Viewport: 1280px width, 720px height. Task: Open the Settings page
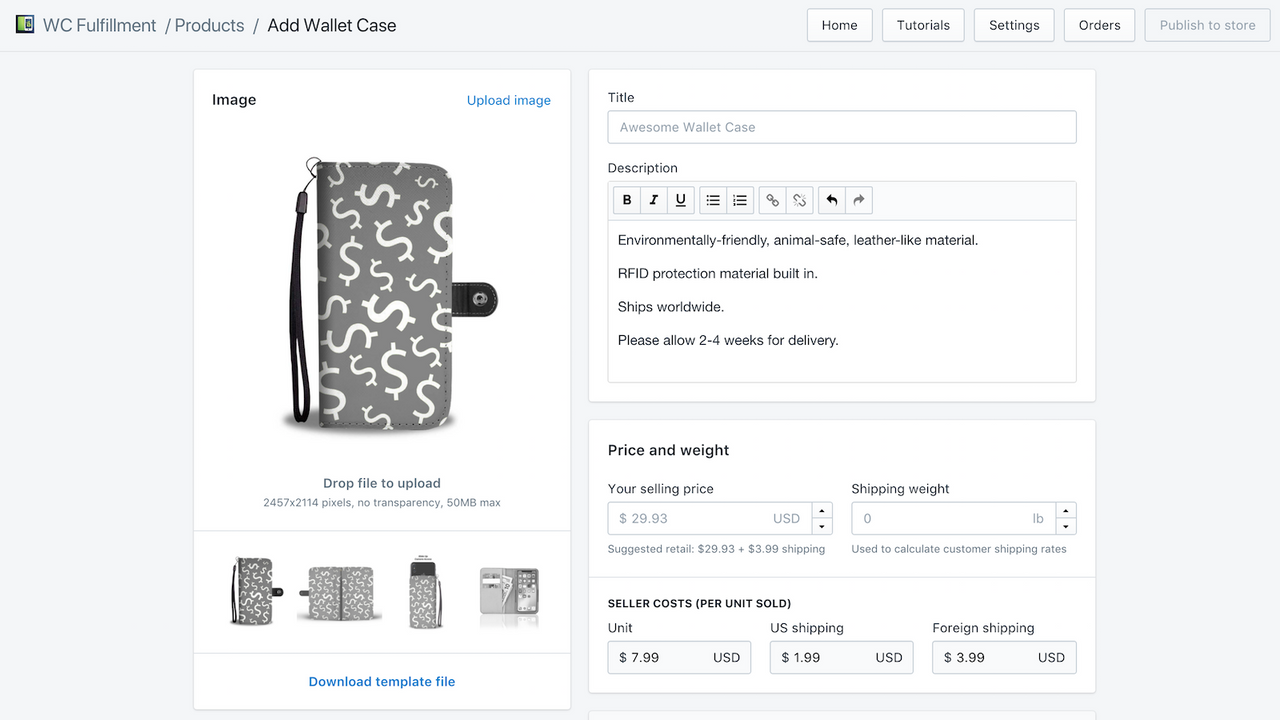(x=1014, y=25)
